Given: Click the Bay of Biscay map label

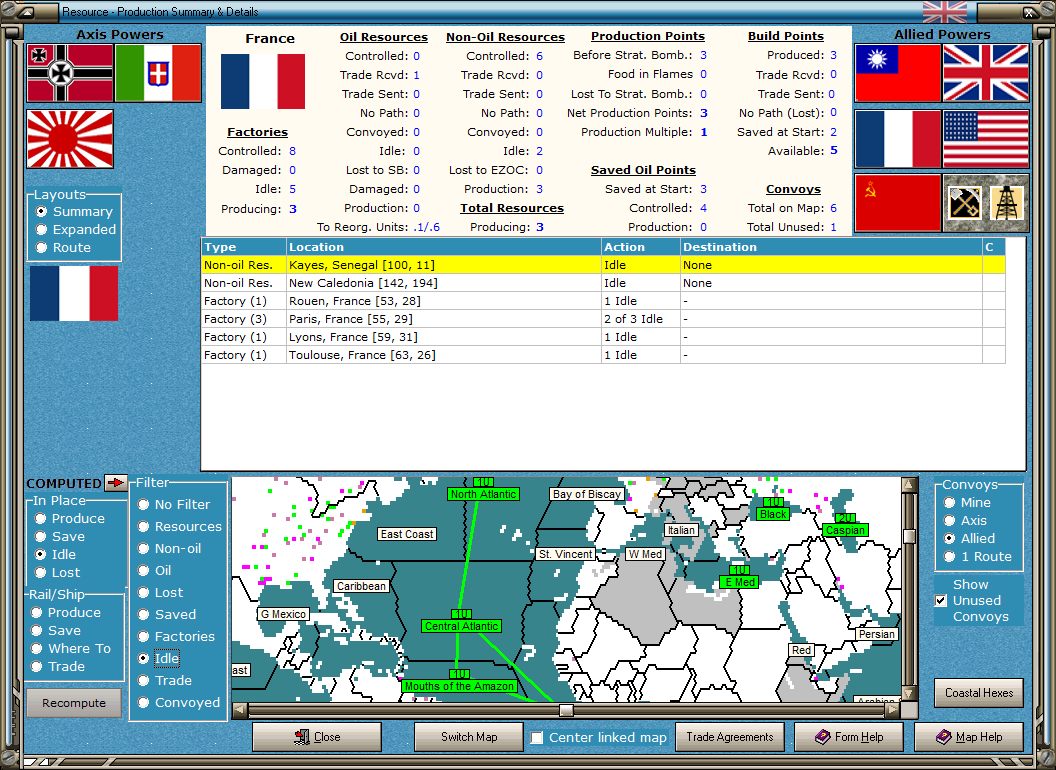Looking at the screenshot, I should point(587,494).
